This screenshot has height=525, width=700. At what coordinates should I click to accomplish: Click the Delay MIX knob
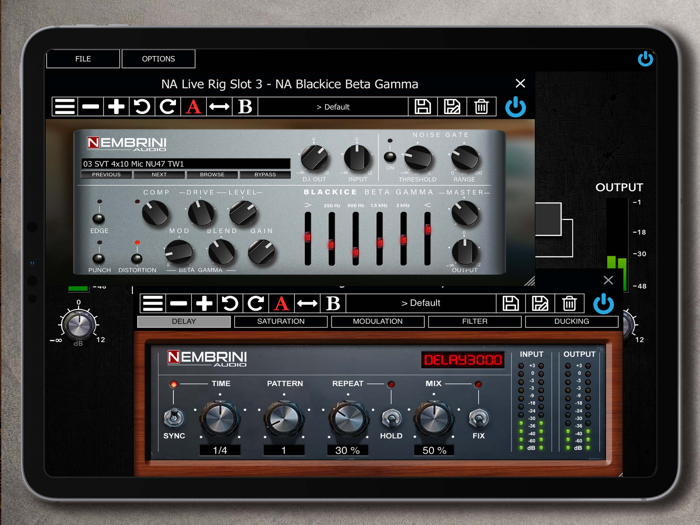434,419
